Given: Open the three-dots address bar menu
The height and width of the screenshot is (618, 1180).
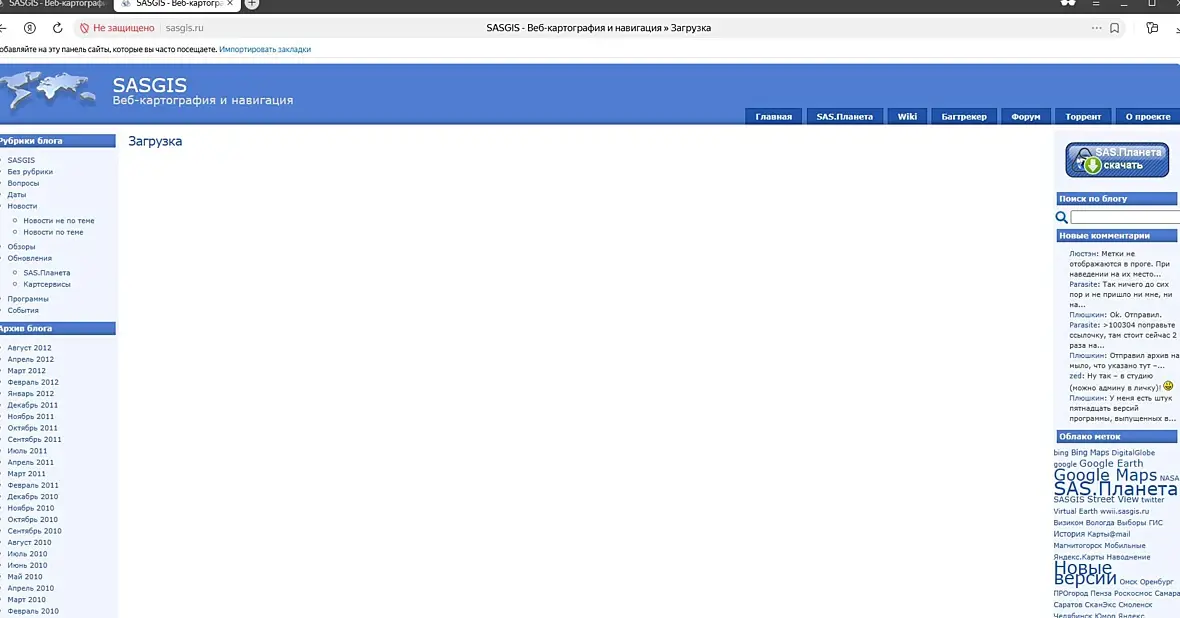Looking at the screenshot, I should pyautogui.click(x=1096, y=28).
